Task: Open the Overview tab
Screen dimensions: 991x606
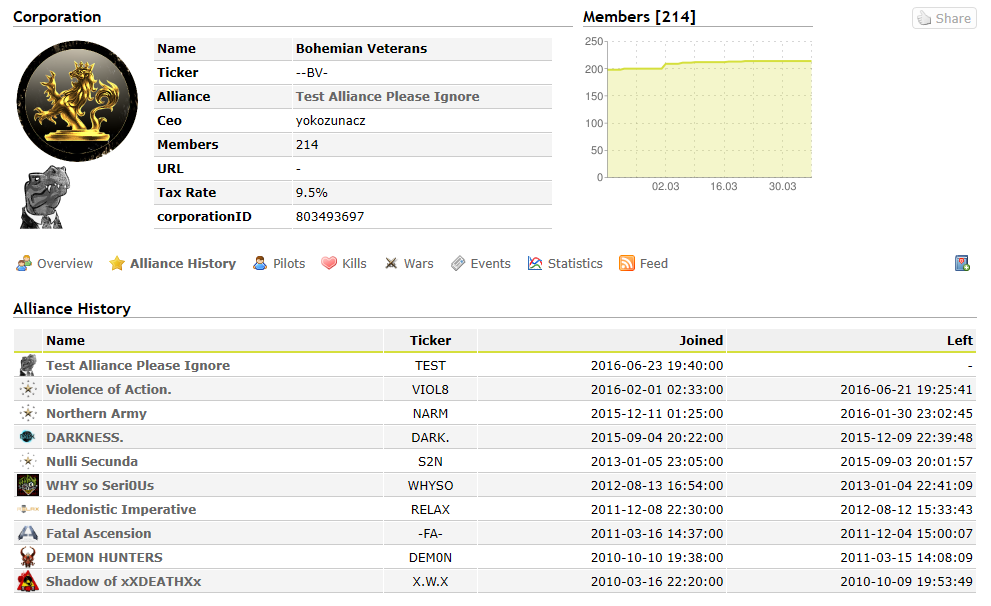Action: [54, 264]
